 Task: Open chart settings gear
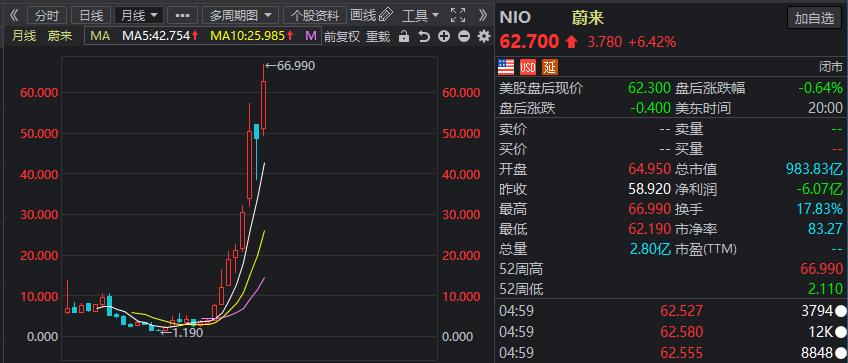tap(483, 36)
